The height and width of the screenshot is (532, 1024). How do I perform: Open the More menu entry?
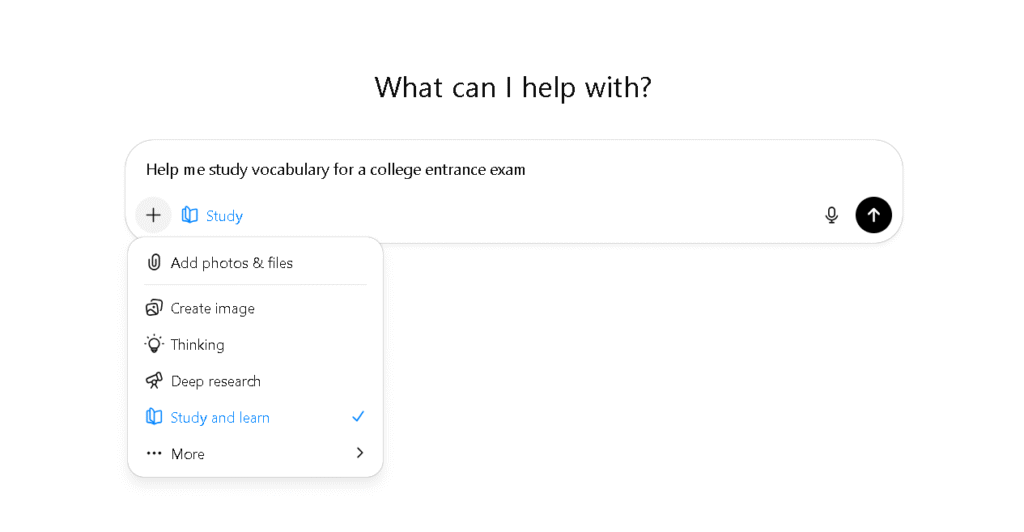(x=188, y=454)
